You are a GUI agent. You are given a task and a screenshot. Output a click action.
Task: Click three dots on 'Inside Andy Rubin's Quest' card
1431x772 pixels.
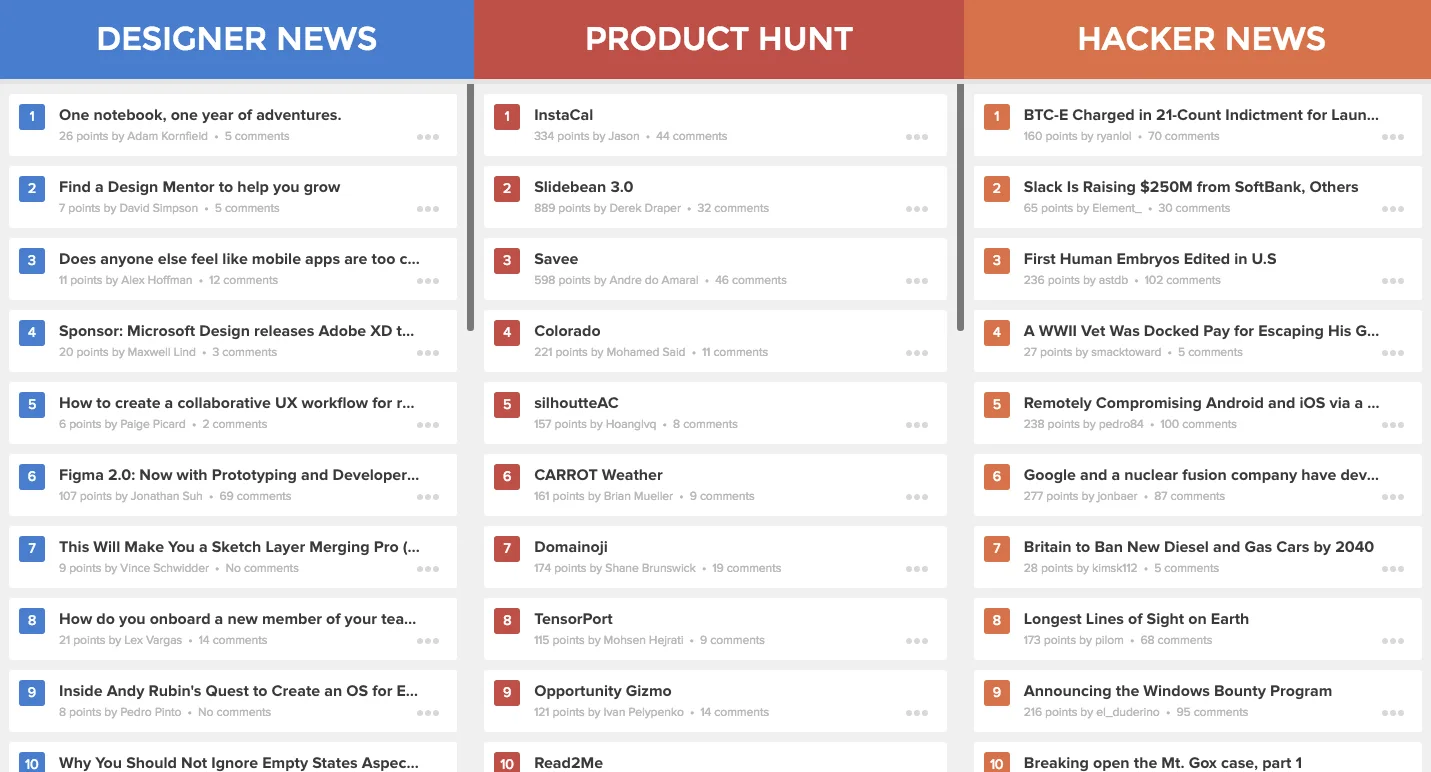(428, 713)
